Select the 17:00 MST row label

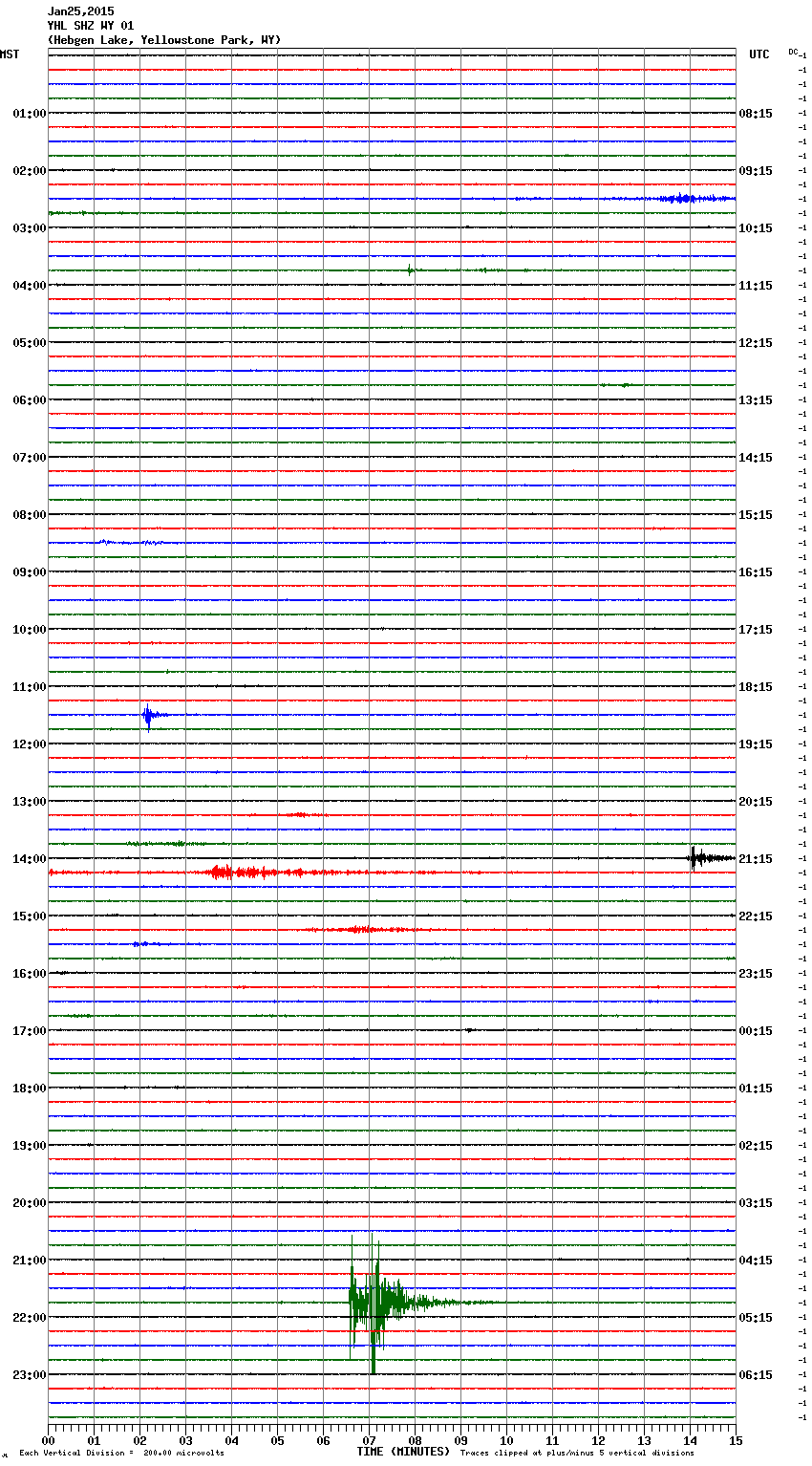point(30,1031)
